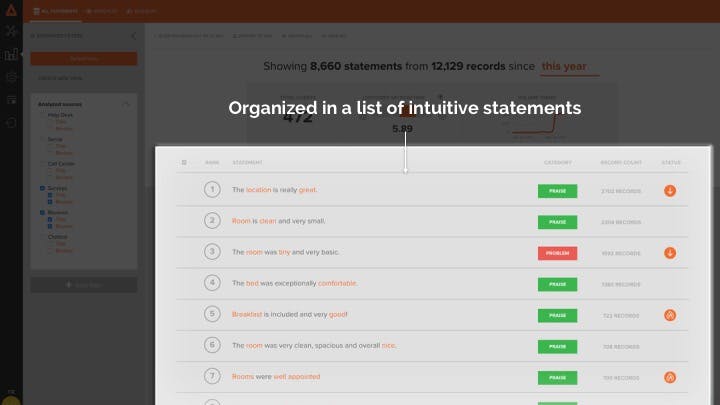Click PRAISE badge for Breakfast statement
The width and height of the screenshot is (720, 405).
557,315
